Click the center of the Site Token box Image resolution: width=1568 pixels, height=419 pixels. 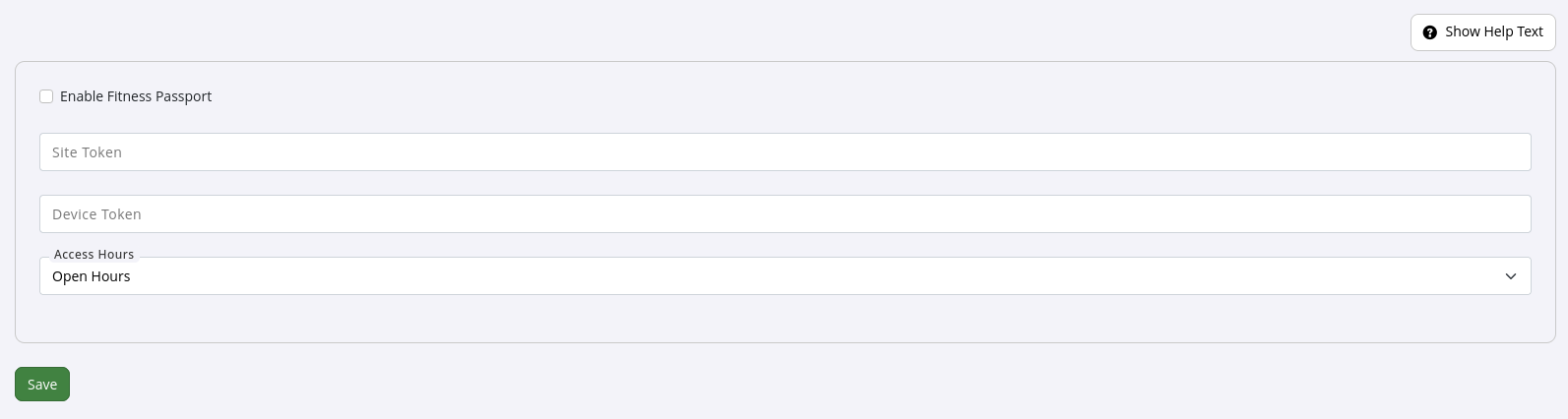pyautogui.click(x=784, y=152)
